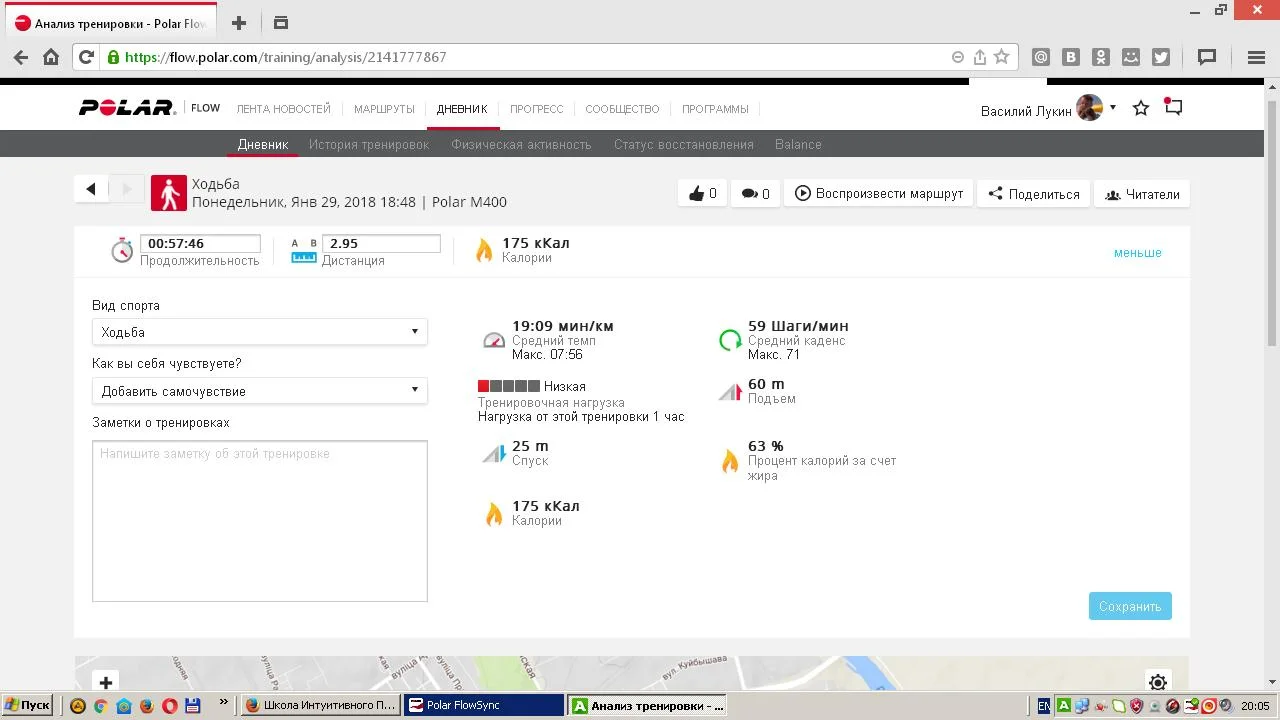
Task: Open the Добавить самочувствие dropdown
Action: pyautogui.click(x=259, y=391)
